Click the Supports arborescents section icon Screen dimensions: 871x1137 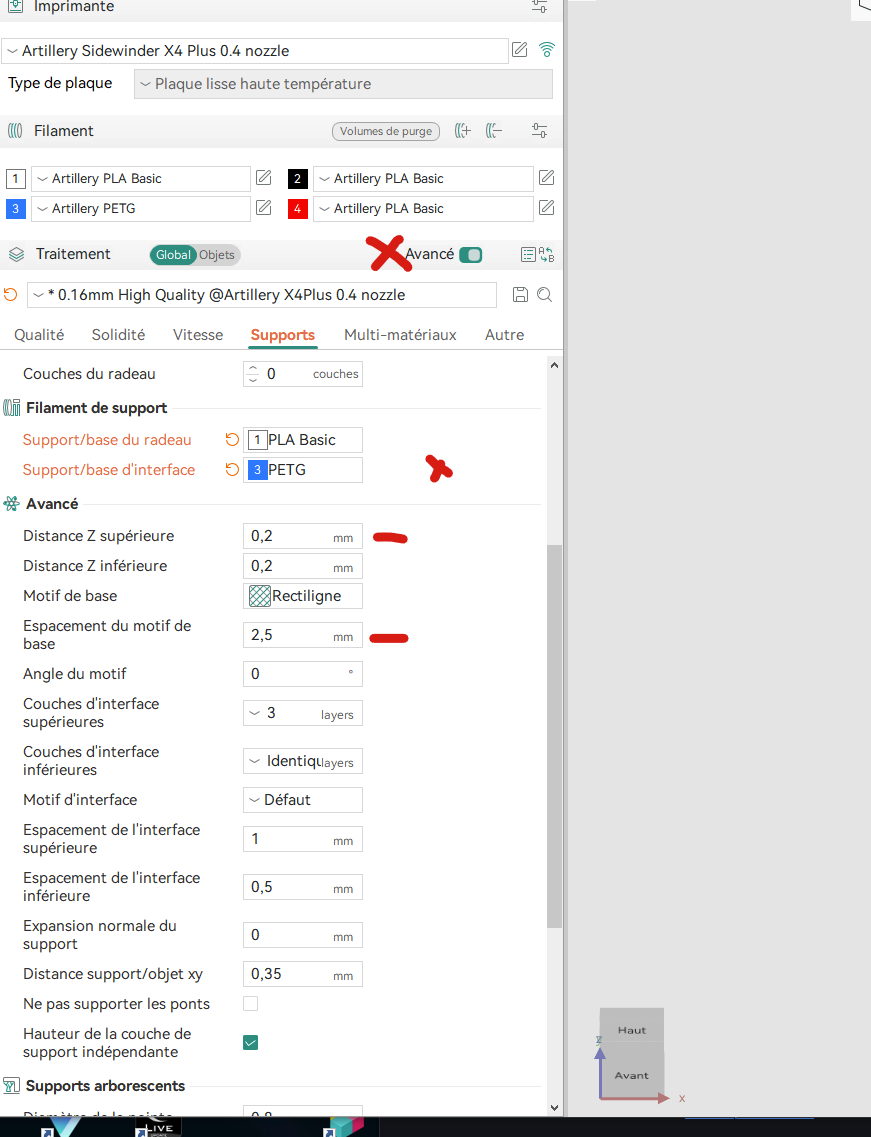[12, 1086]
